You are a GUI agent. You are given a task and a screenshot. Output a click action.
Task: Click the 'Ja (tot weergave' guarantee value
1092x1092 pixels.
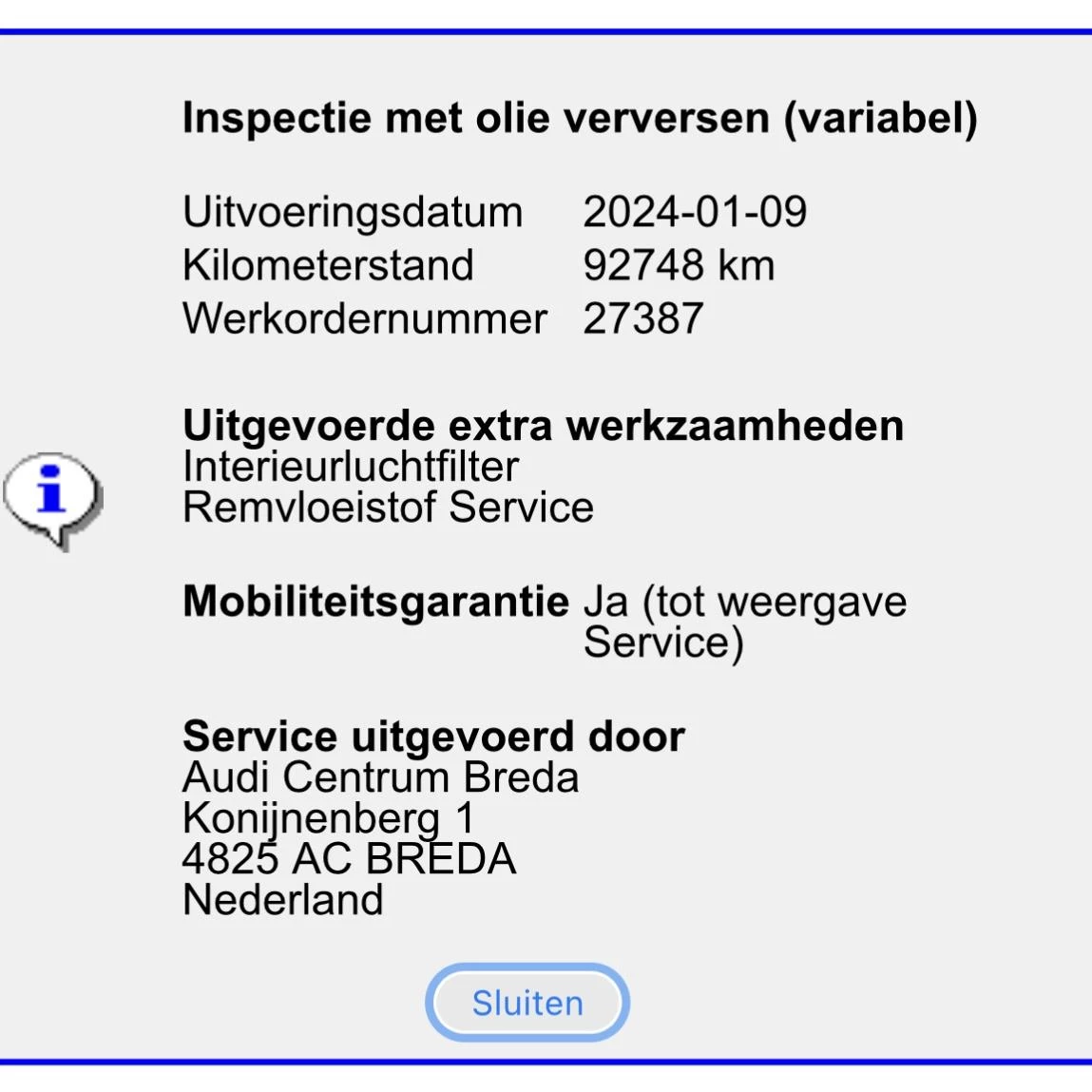coord(745,602)
